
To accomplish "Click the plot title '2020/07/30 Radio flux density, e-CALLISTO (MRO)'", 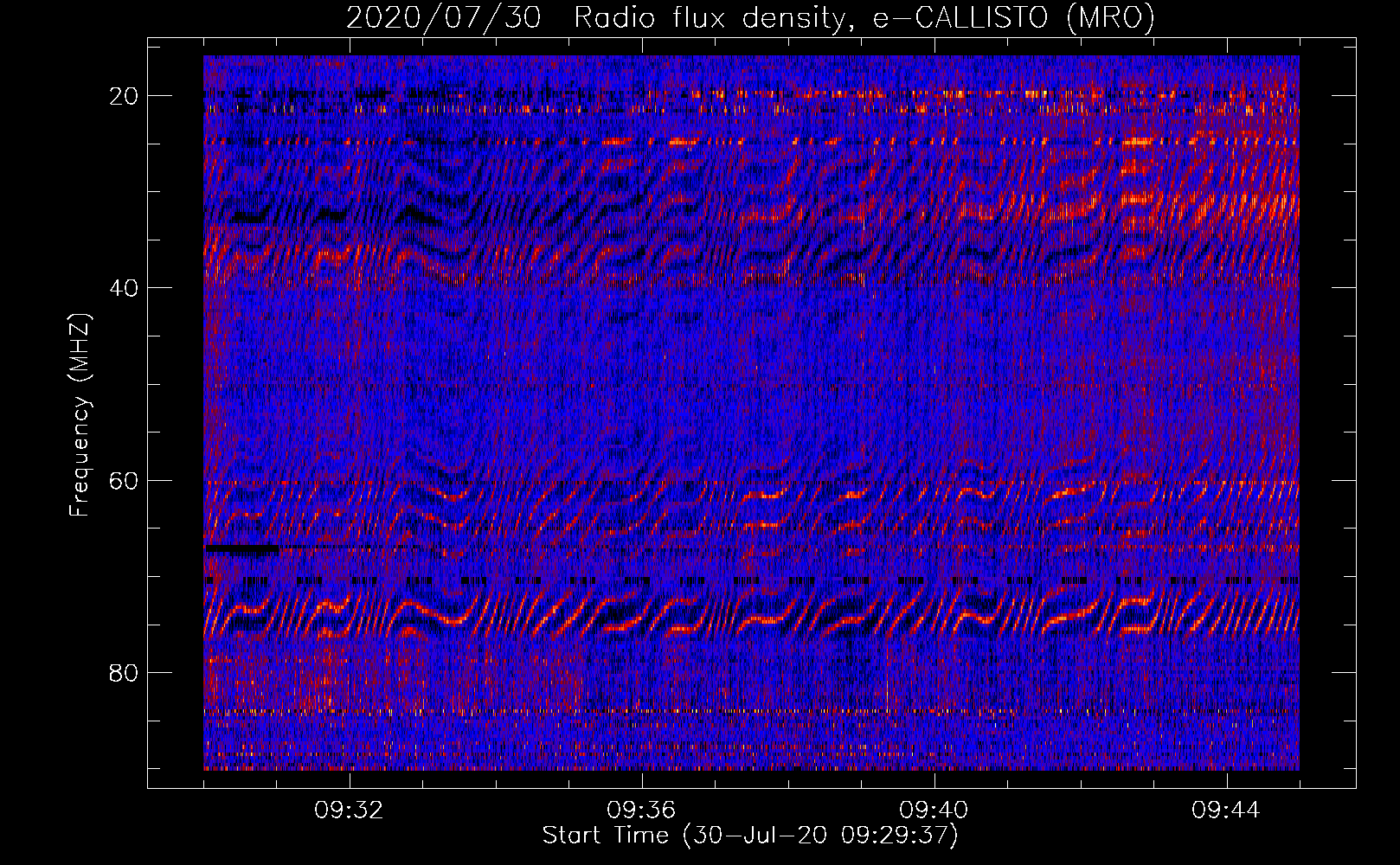I will click(750, 17).
